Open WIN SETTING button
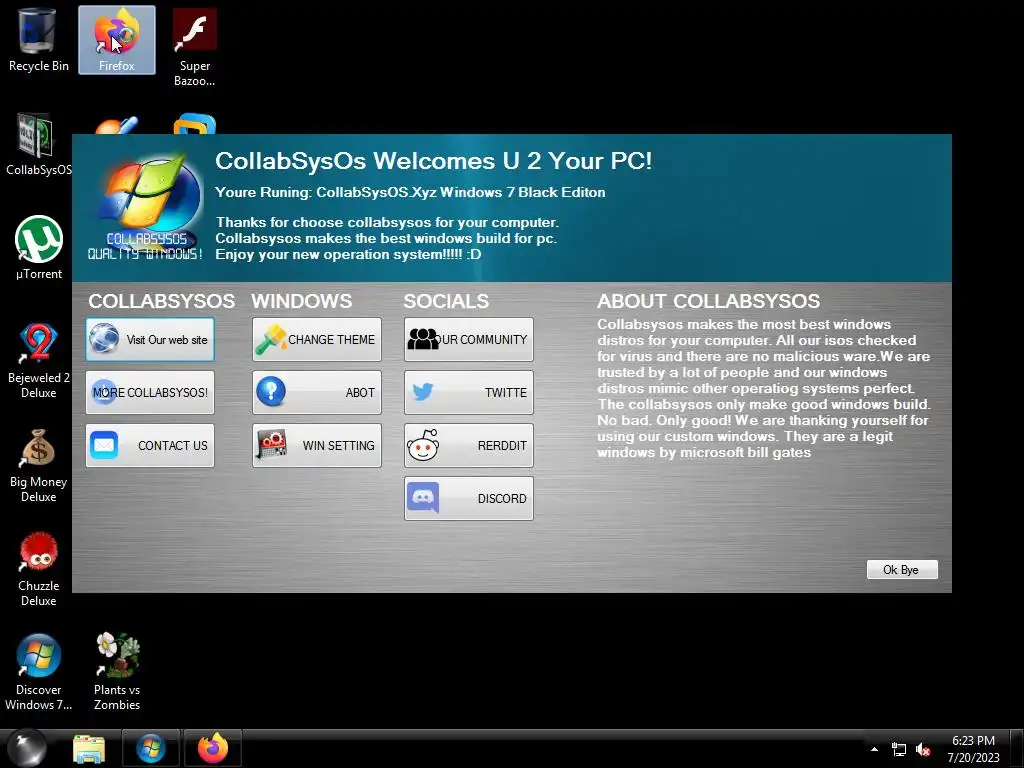Image resolution: width=1024 pixels, height=768 pixels. point(317,445)
